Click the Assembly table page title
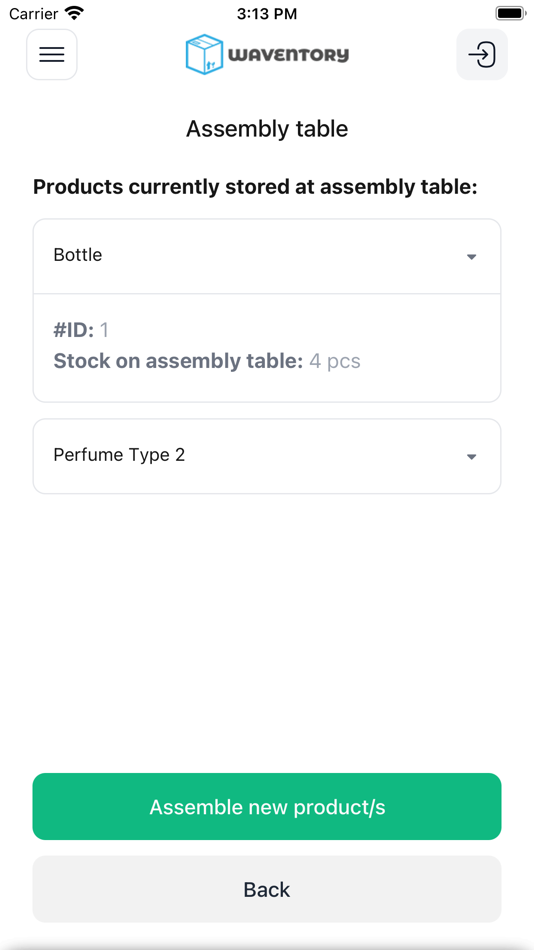 [267, 129]
